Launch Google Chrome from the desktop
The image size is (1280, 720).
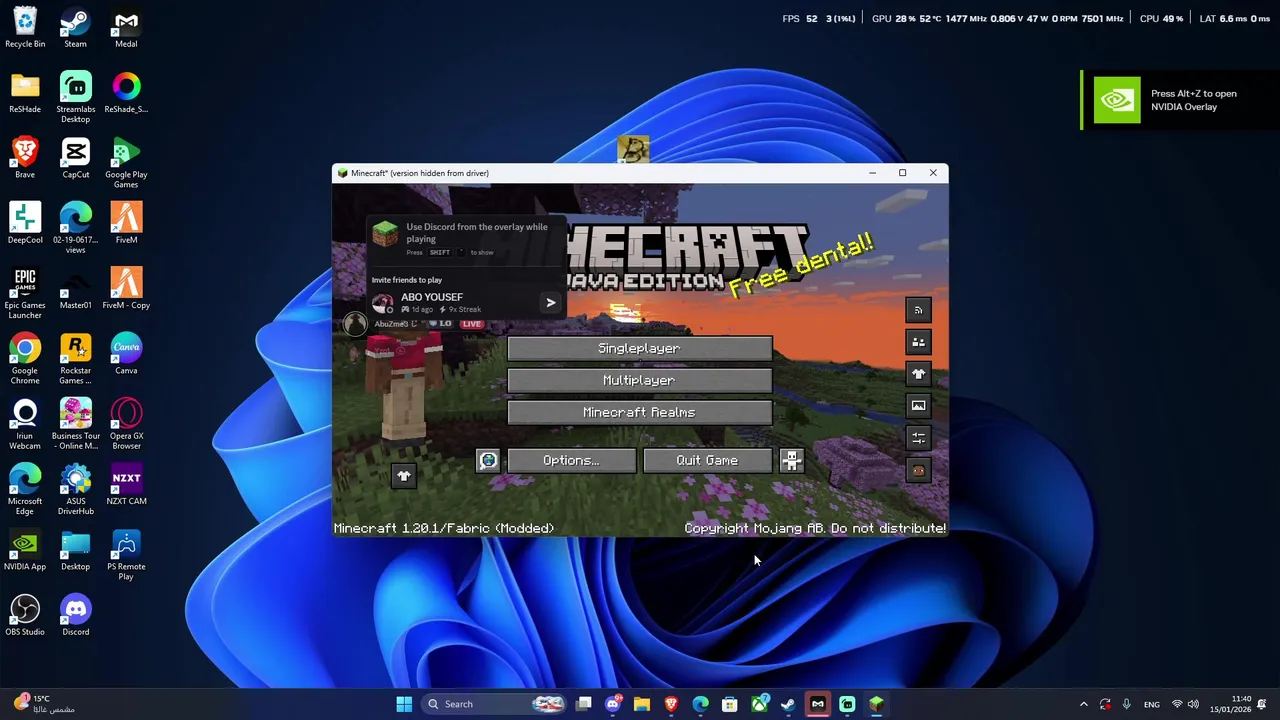[25, 359]
